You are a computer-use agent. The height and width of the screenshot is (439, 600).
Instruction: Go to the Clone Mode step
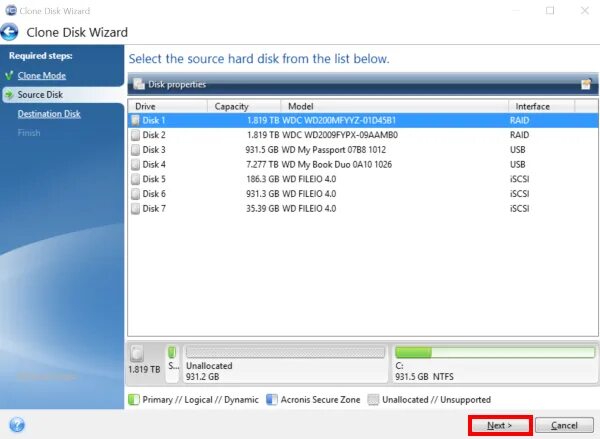pos(42,75)
